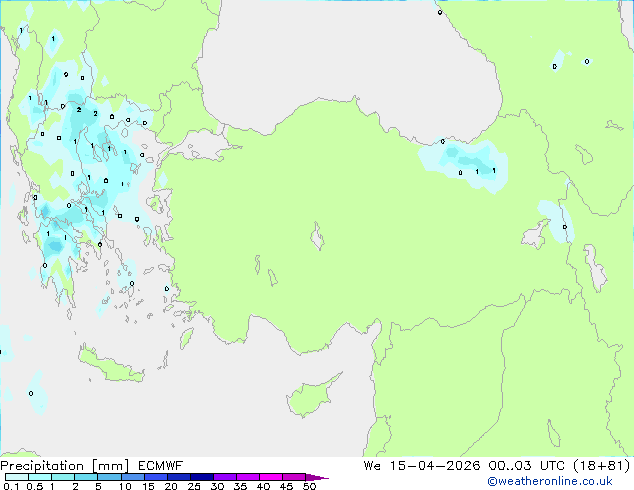Click the '25' legend scale label
This screenshot has height=490, width=634.
(194, 486)
